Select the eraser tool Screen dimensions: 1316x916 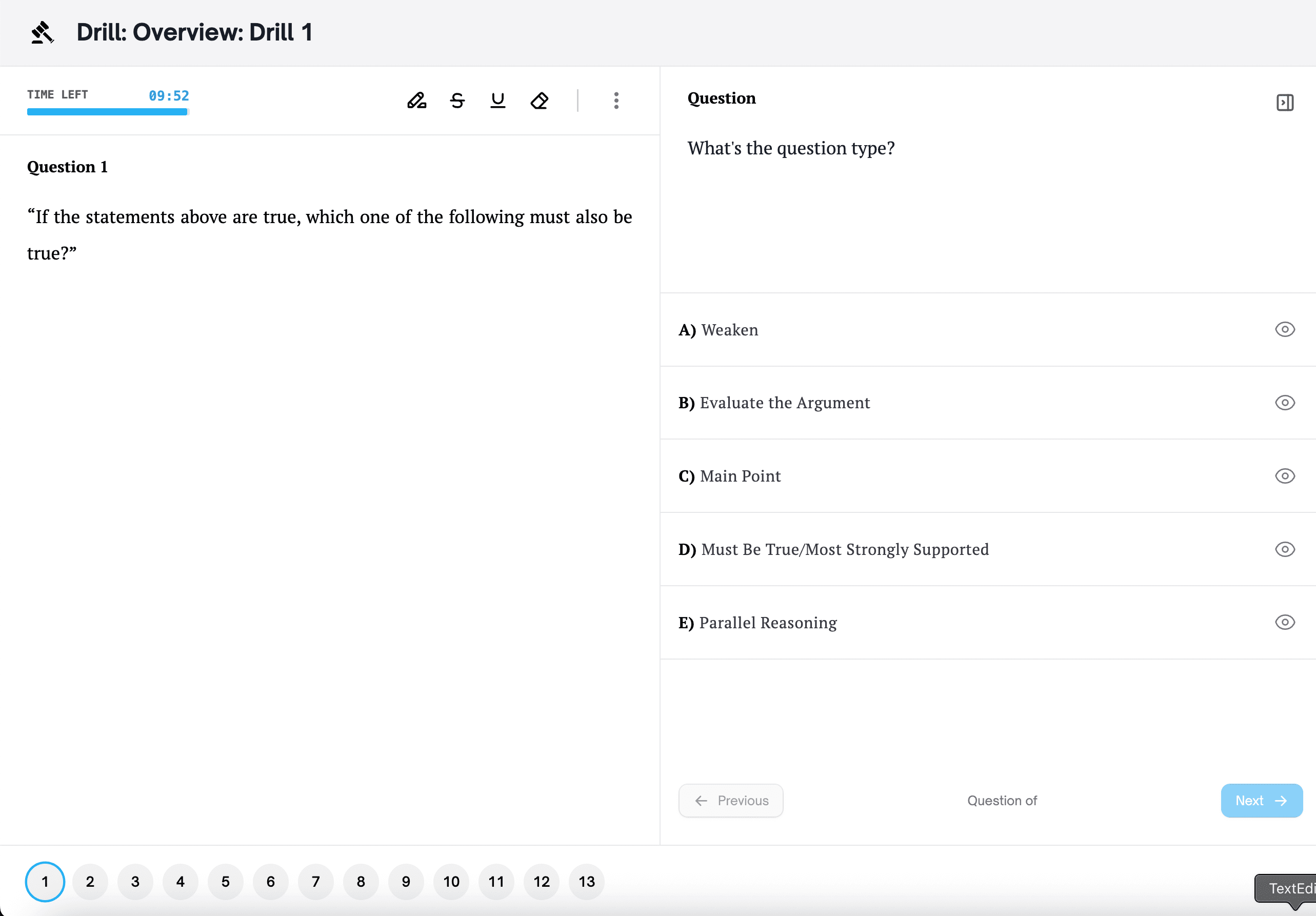[539, 101]
